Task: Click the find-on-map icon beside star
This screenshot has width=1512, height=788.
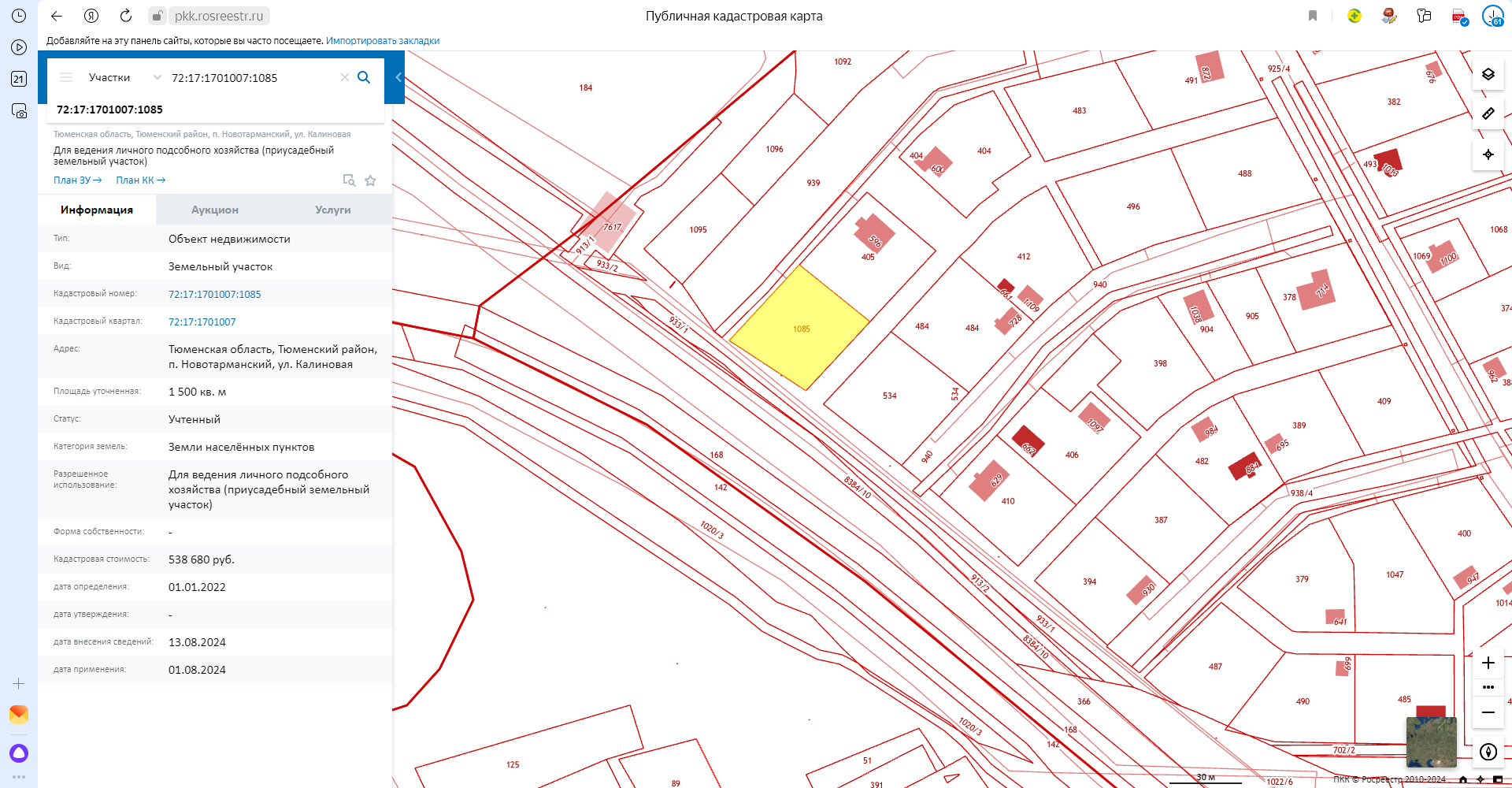Action: point(349,180)
